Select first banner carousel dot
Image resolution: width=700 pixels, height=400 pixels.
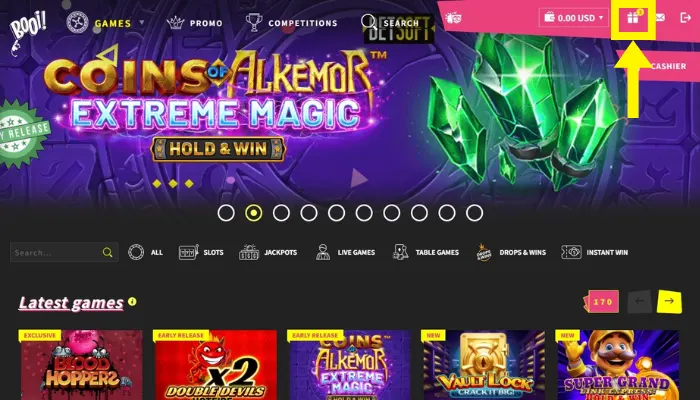coord(226,213)
